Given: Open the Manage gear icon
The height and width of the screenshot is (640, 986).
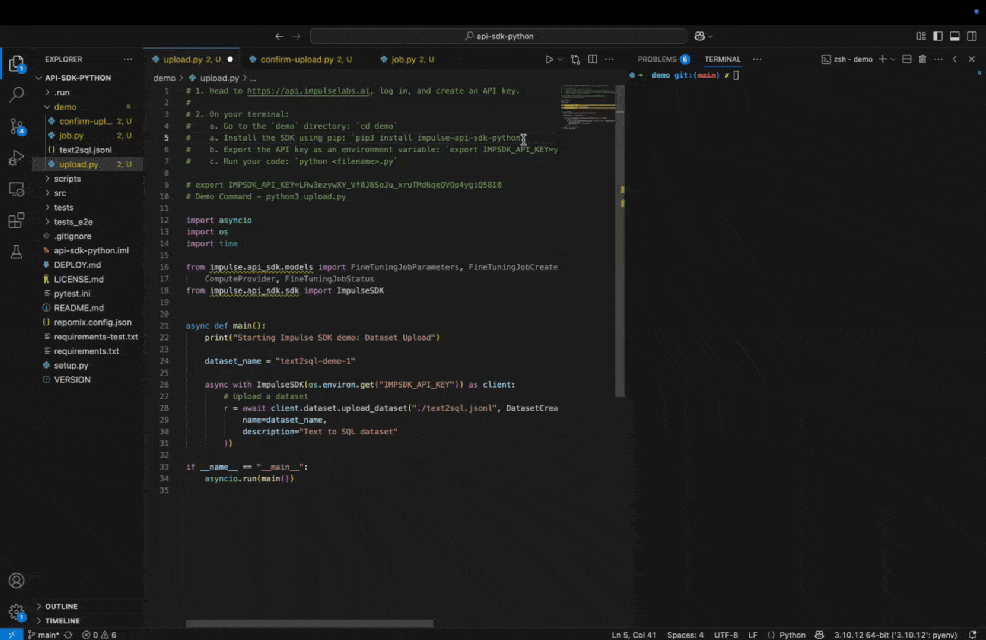Looking at the screenshot, I should click(16, 612).
